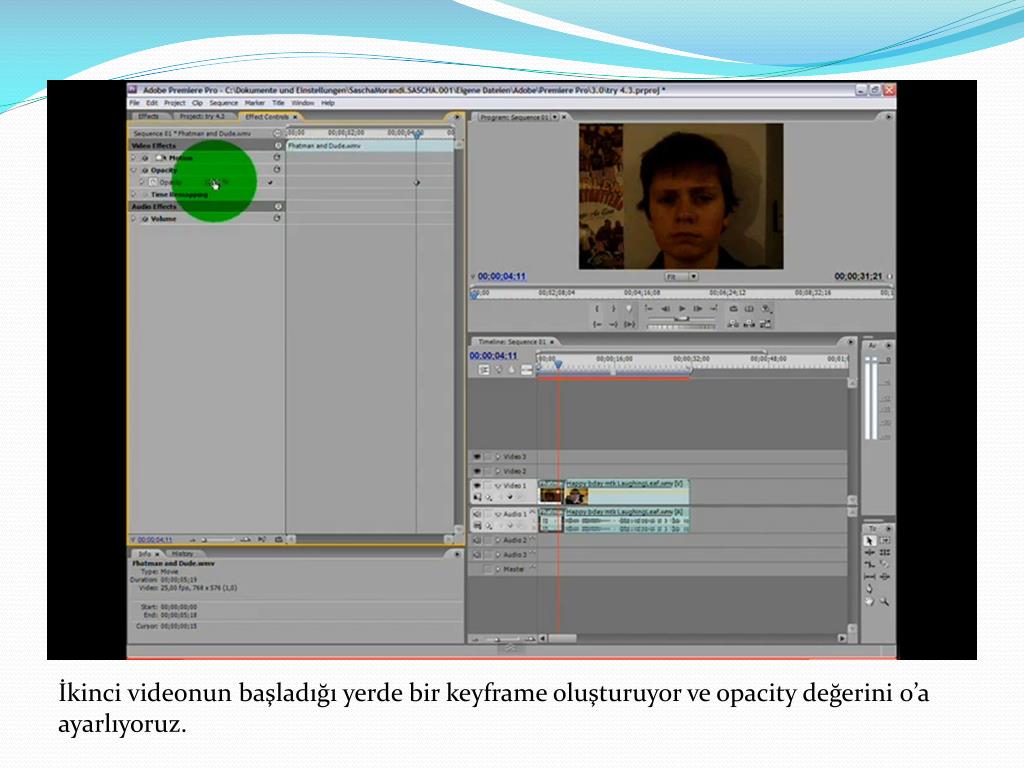Viewport: 1024px width, 768px height.
Task: Reset the Motion effect
Action: [277, 157]
